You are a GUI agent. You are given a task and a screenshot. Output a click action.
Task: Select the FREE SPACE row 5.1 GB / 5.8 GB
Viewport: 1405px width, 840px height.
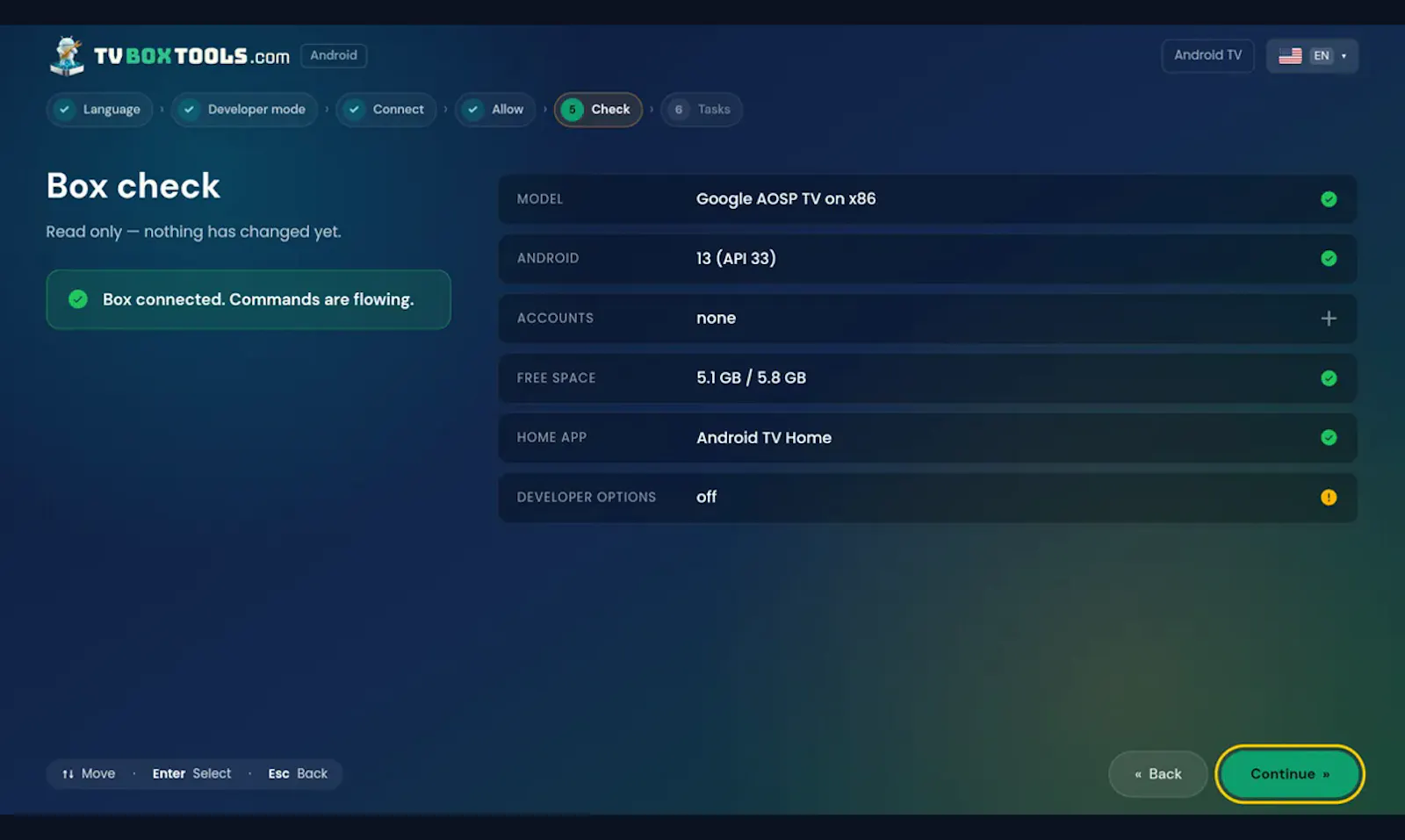(927, 377)
